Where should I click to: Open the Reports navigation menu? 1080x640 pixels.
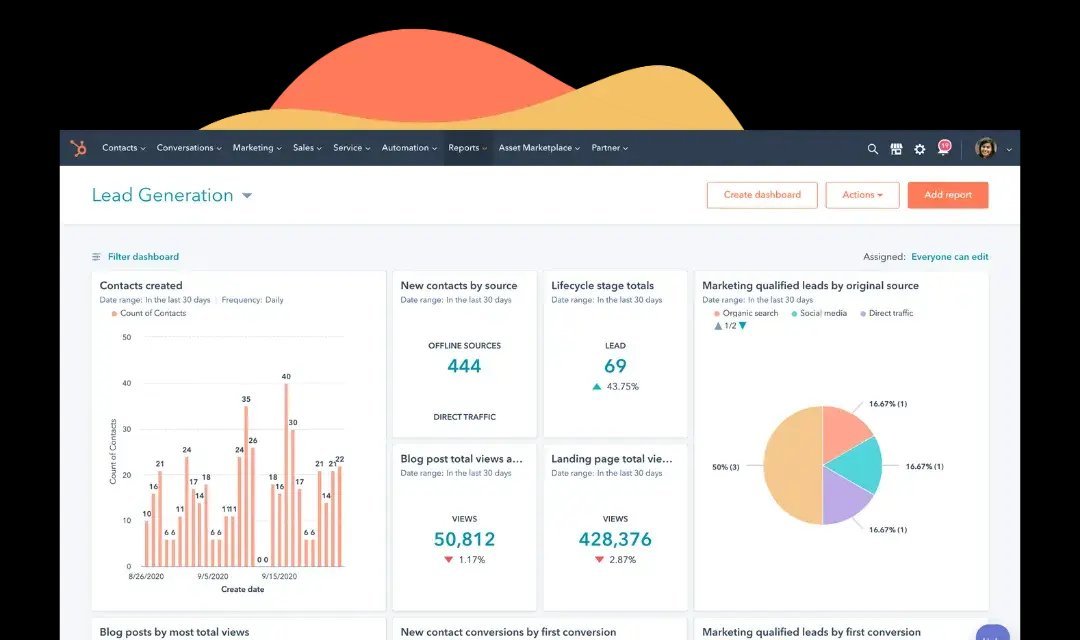tap(468, 148)
